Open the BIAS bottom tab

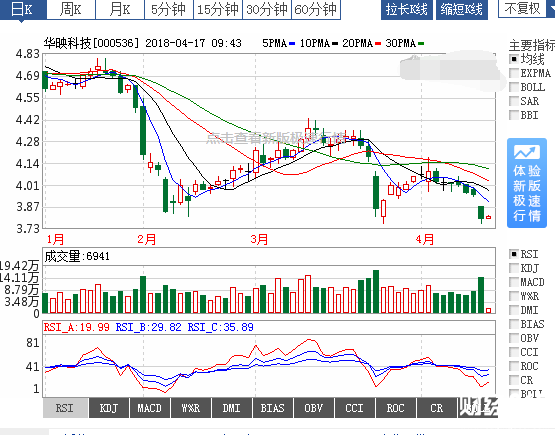click(273, 408)
